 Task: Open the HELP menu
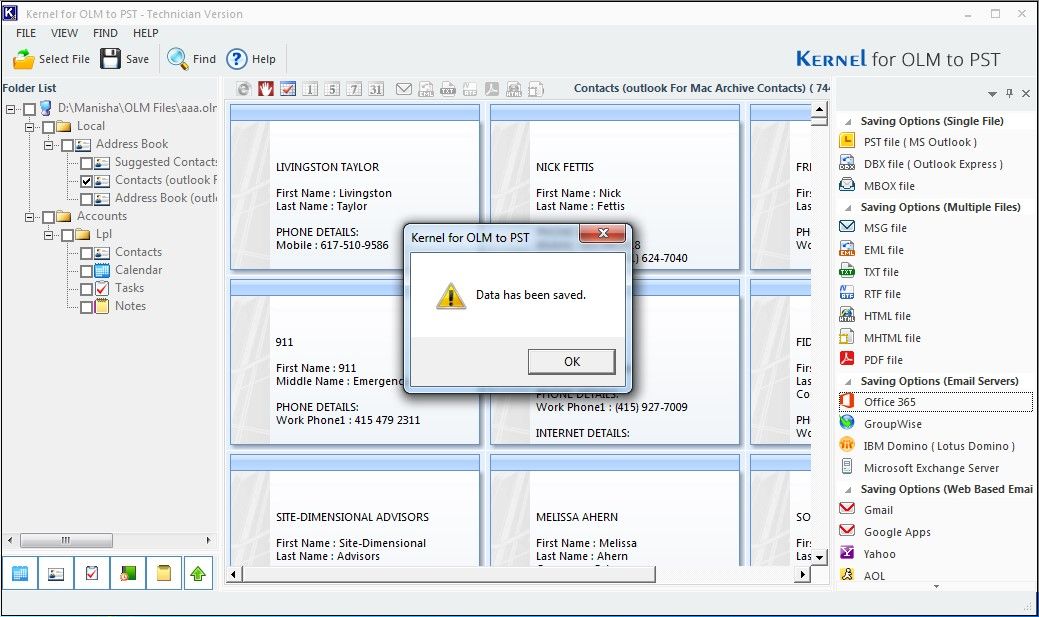coord(145,33)
